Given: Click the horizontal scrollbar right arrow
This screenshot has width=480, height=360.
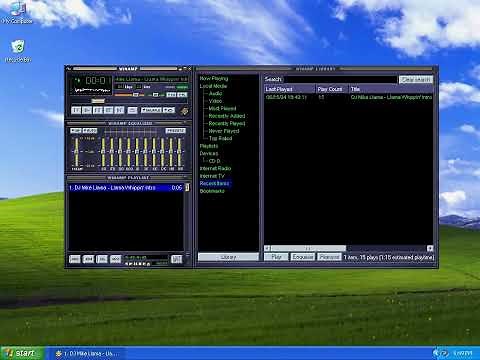Looking at the screenshot, I should tap(430, 248).
